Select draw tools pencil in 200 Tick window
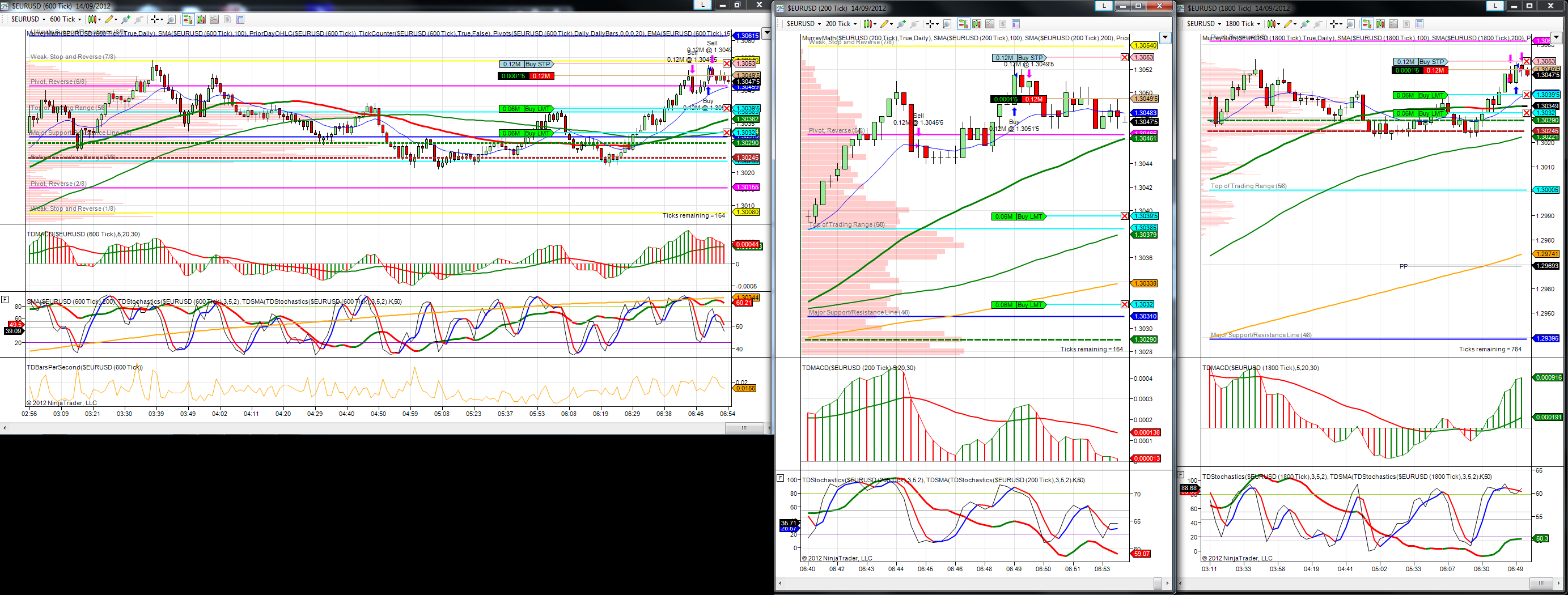Screen dimensions: 1568x595 pyautogui.click(x=886, y=24)
